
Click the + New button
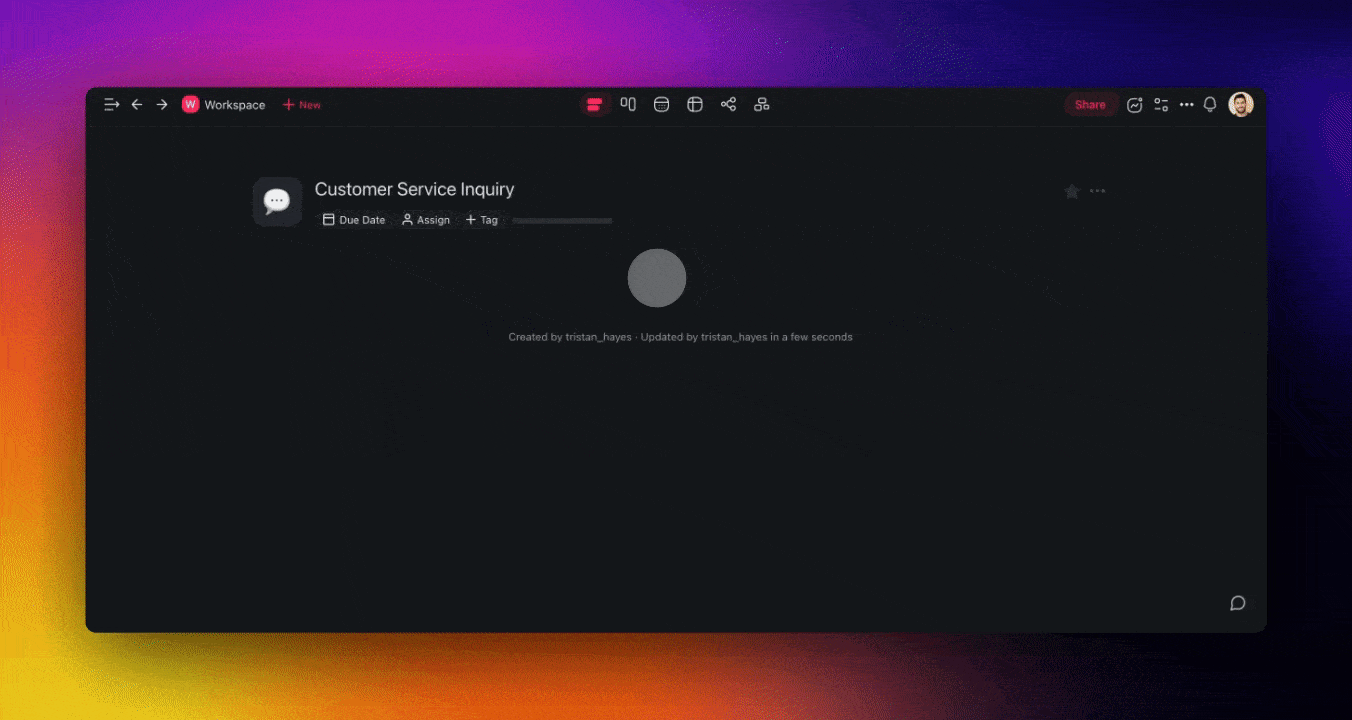click(301, 104)
